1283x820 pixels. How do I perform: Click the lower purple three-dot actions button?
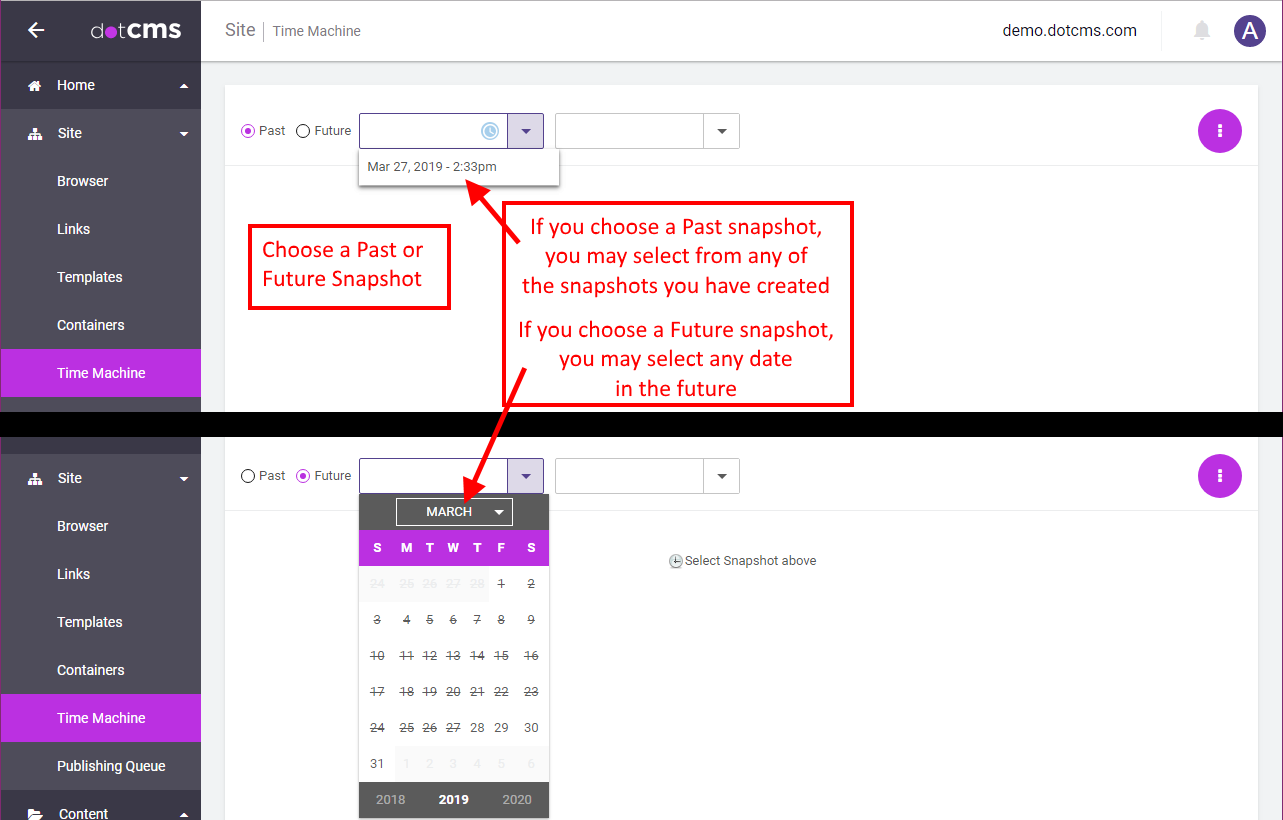tap(1219, 476)
